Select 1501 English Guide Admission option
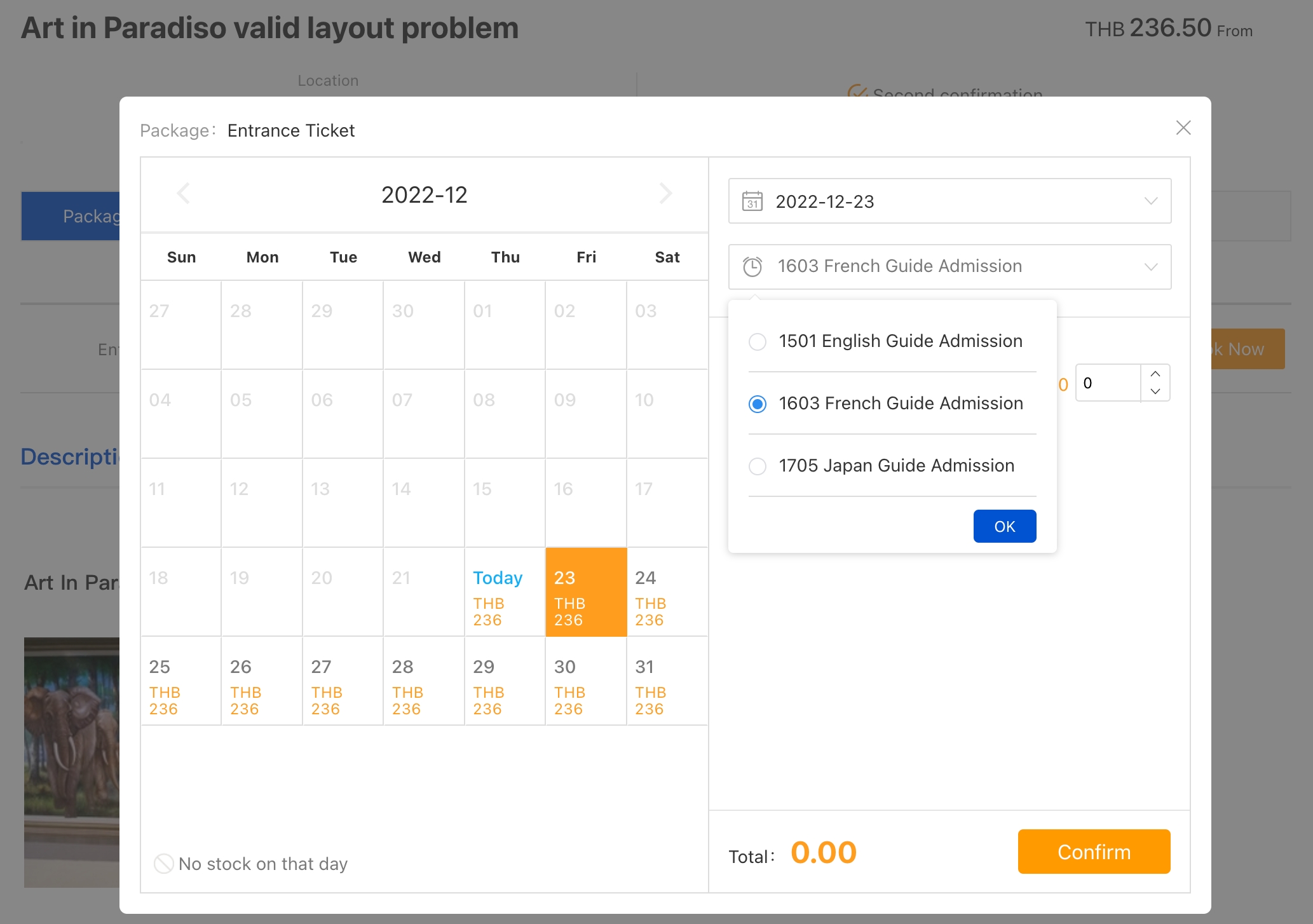1313x924 pixels. pos(758,342)
